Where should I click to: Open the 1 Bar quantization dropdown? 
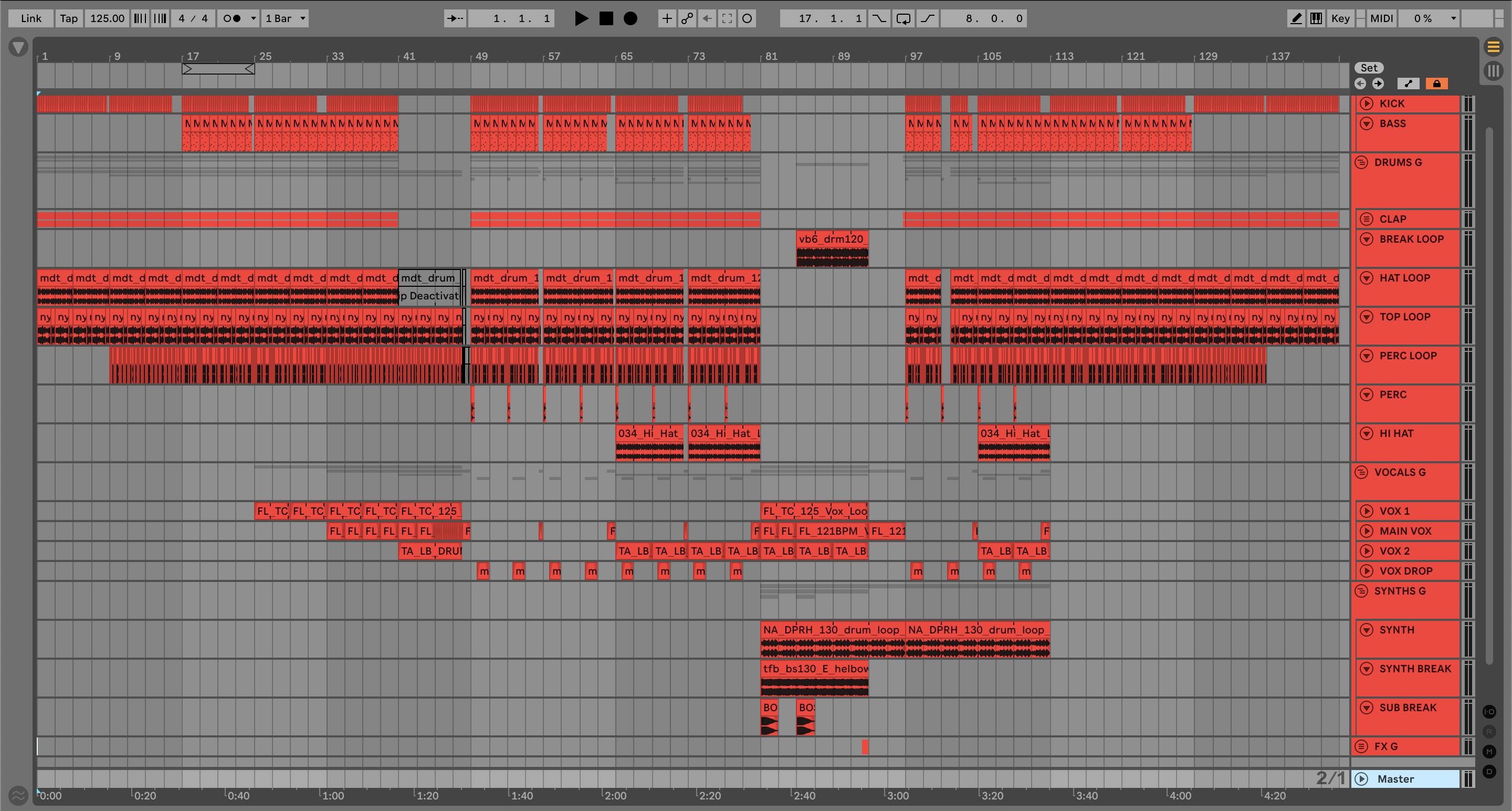click(x=285, y=18)
